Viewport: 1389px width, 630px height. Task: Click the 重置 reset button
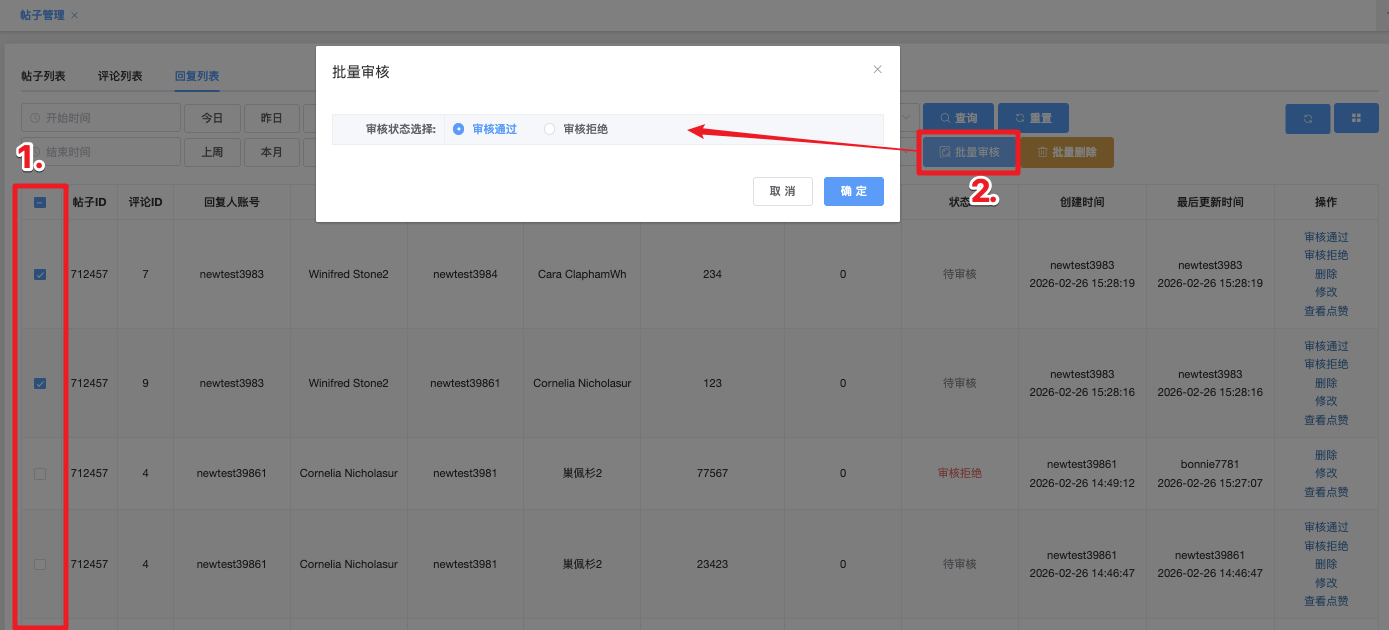pos(1033,118)
